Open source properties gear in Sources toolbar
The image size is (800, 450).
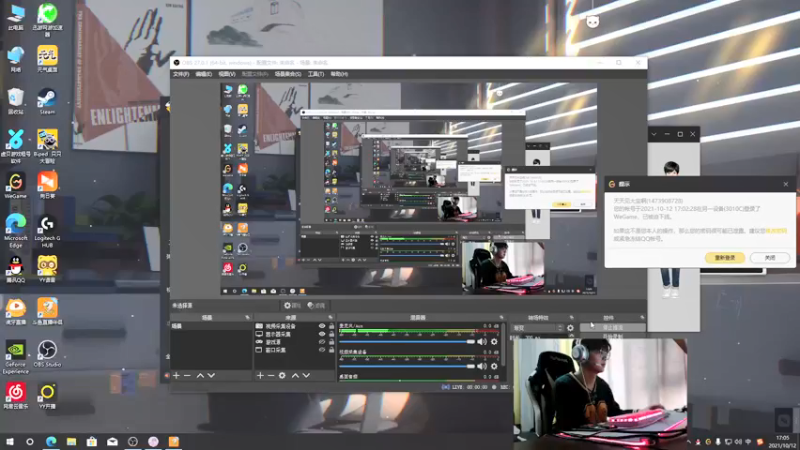(282, 376)
